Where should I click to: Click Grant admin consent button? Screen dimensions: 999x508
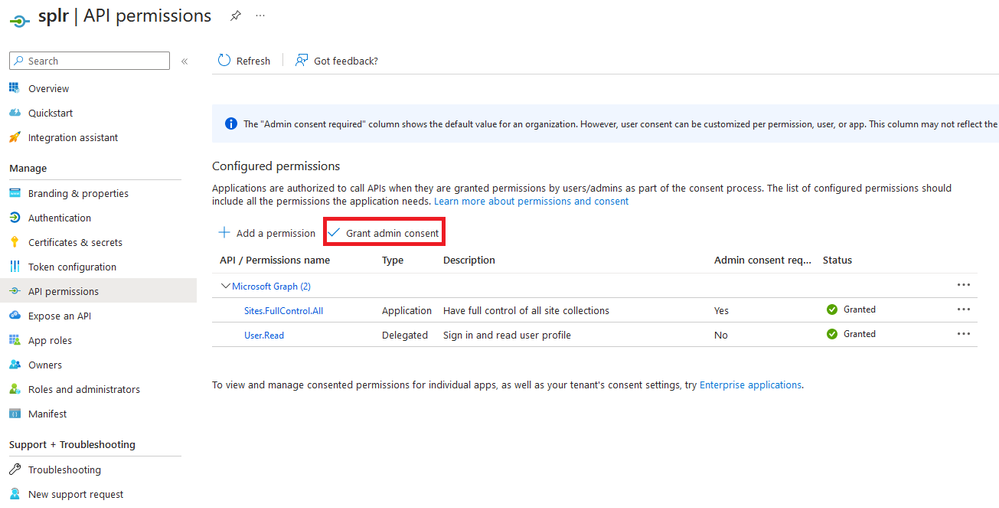(x=384, y=233)
